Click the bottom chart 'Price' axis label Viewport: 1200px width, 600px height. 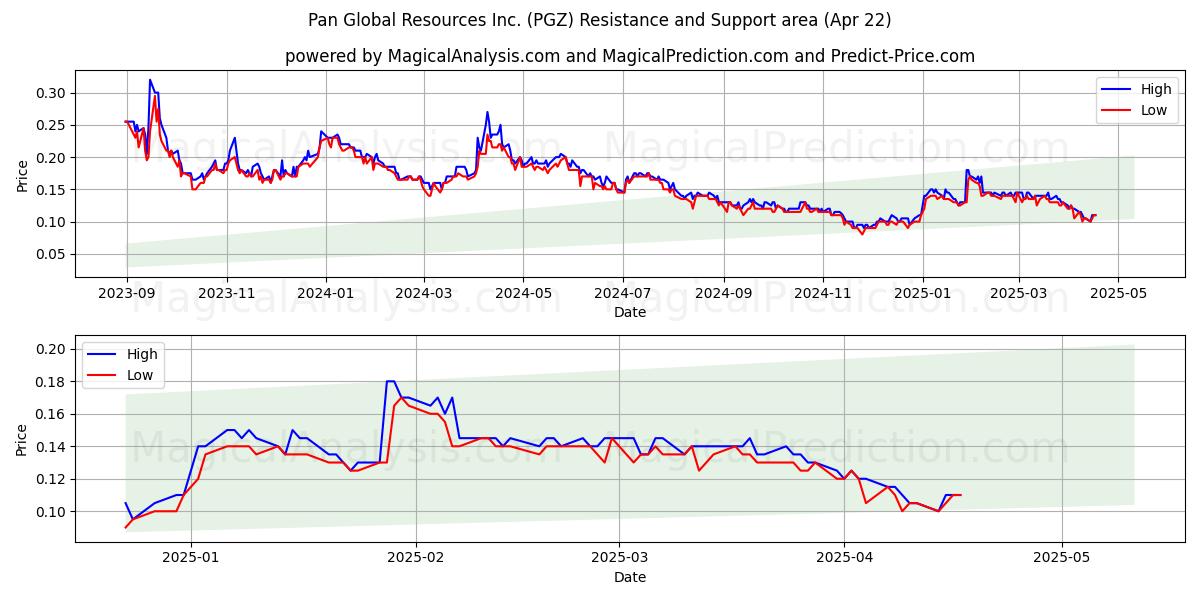[23, 438]
